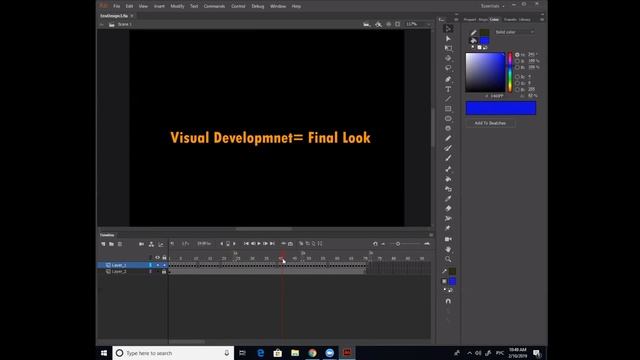Select the Hand tool
Screen dimensions: 640x360
point(448,249)
